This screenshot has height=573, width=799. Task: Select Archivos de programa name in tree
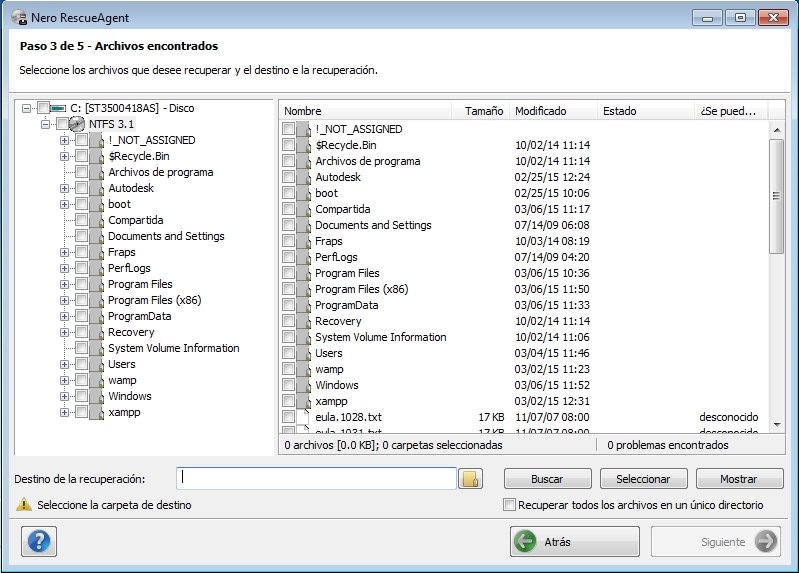(161, 172)
